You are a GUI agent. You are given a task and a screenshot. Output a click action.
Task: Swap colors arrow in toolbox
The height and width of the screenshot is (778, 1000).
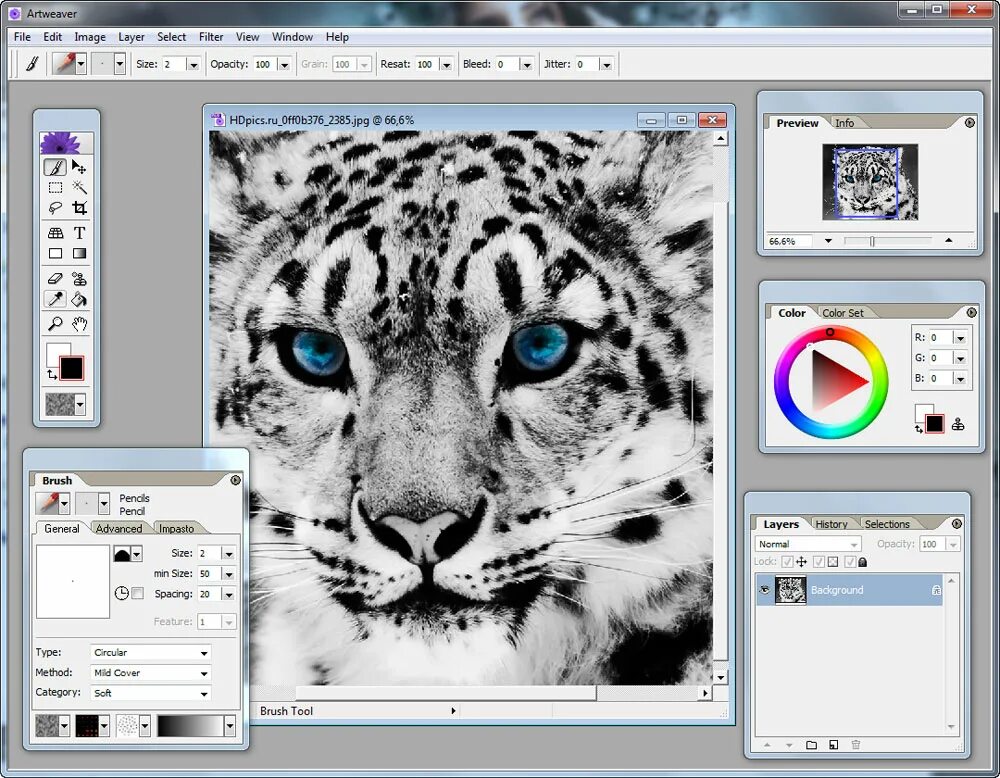(52, 375)
